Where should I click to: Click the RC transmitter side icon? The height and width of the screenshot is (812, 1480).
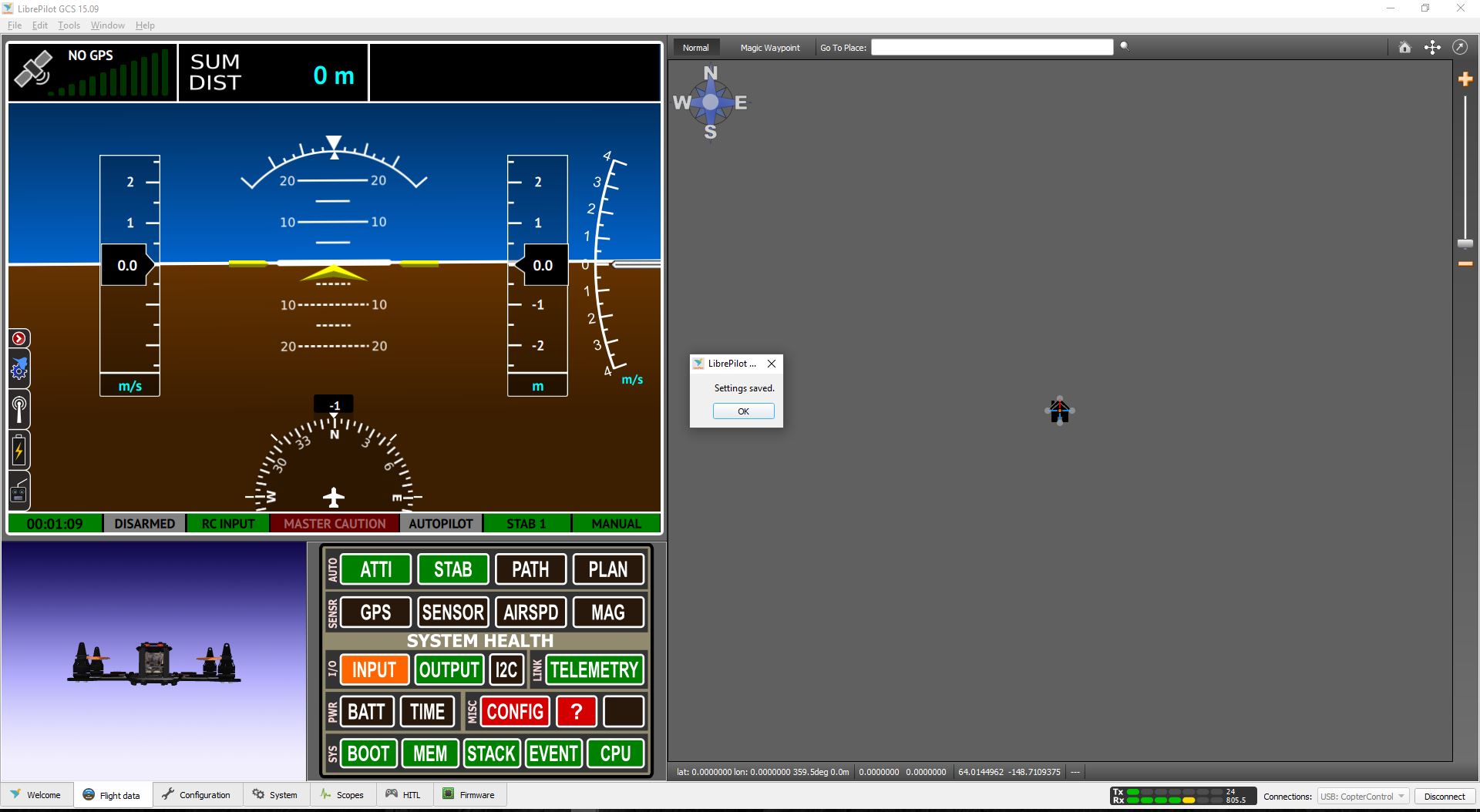19,491
